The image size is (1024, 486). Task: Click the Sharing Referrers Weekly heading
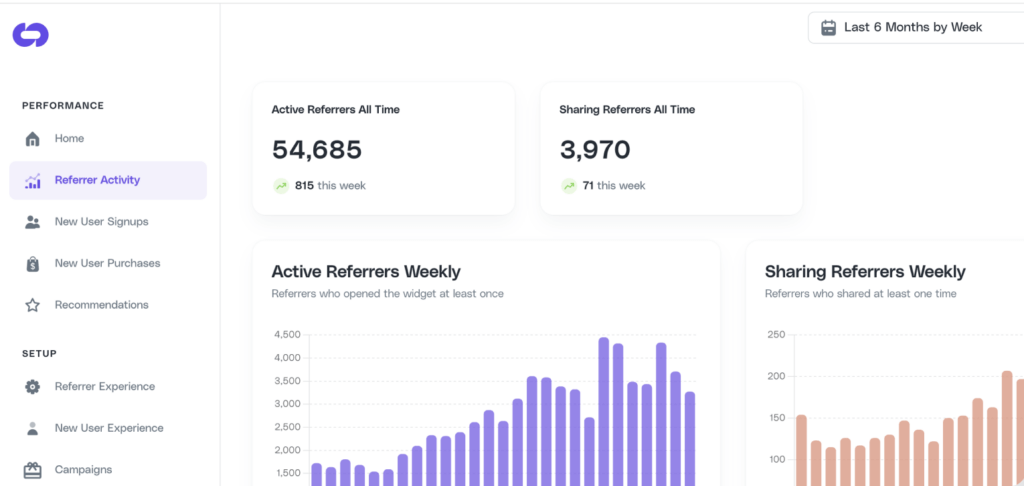[865, 272]
